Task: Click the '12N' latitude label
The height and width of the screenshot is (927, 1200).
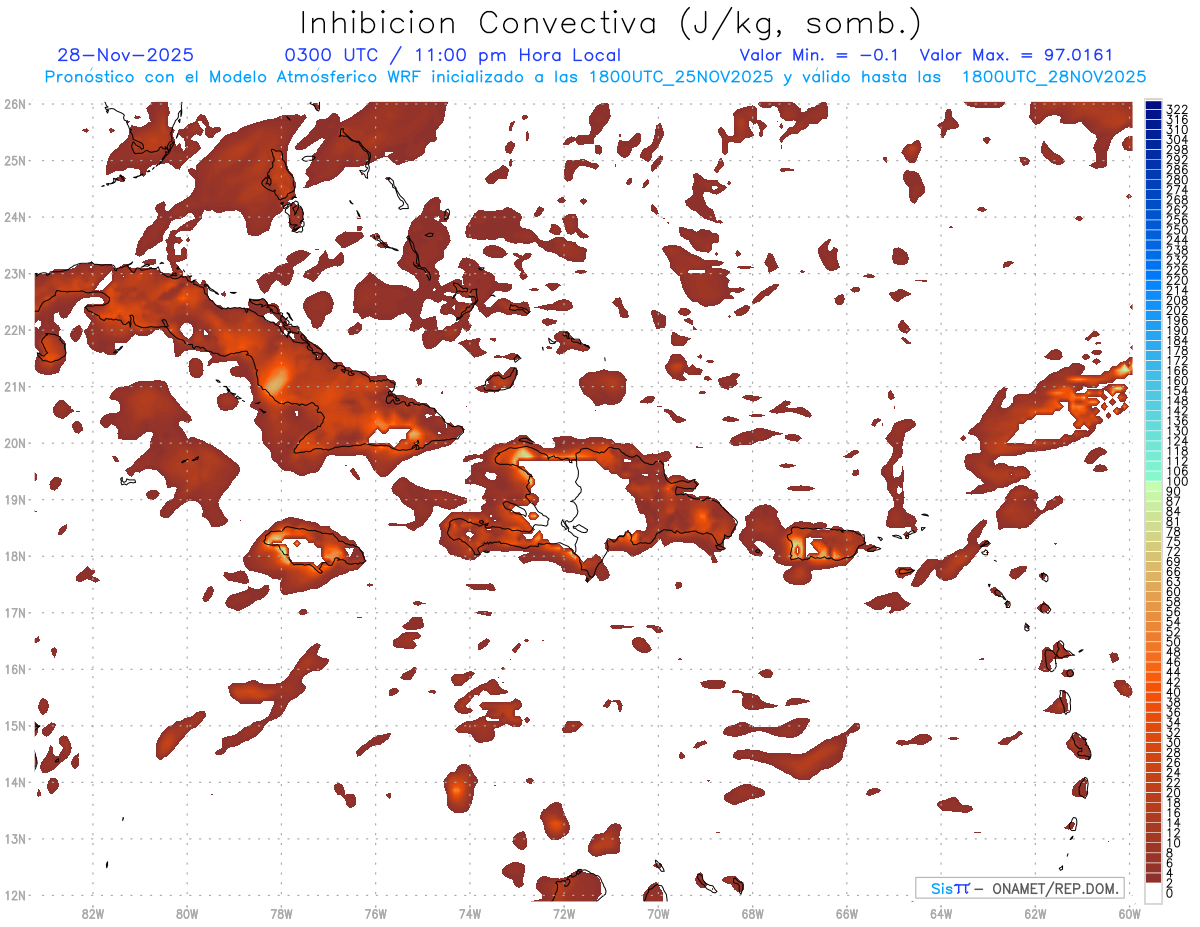Action: (15, 895)
